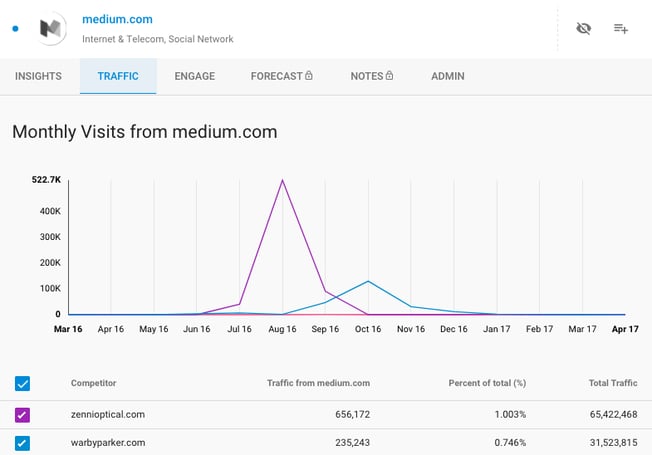Click the lock icon beside Forecast
This screenshot has width=652, height=455.
309,75
